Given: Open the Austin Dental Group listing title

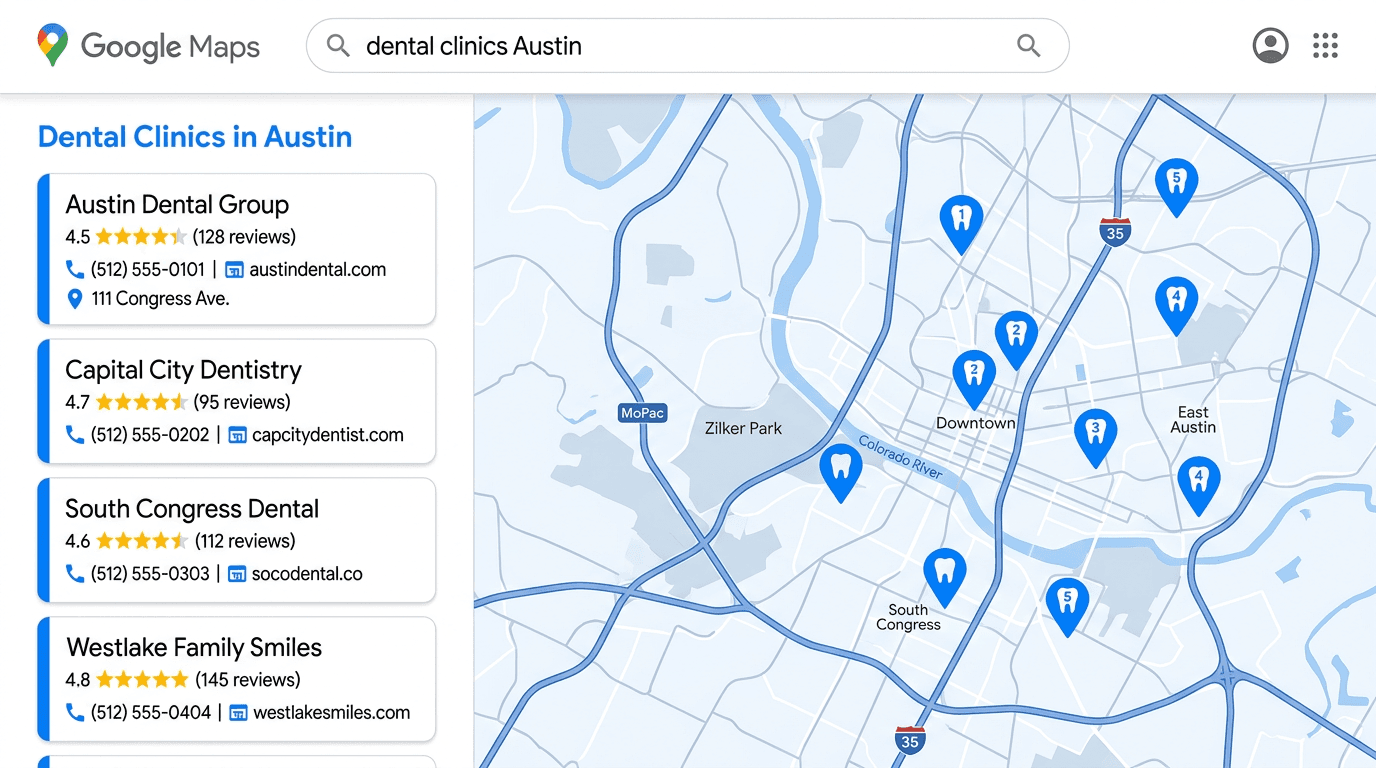Looking at the screenshot, I should tap(177, 205).
